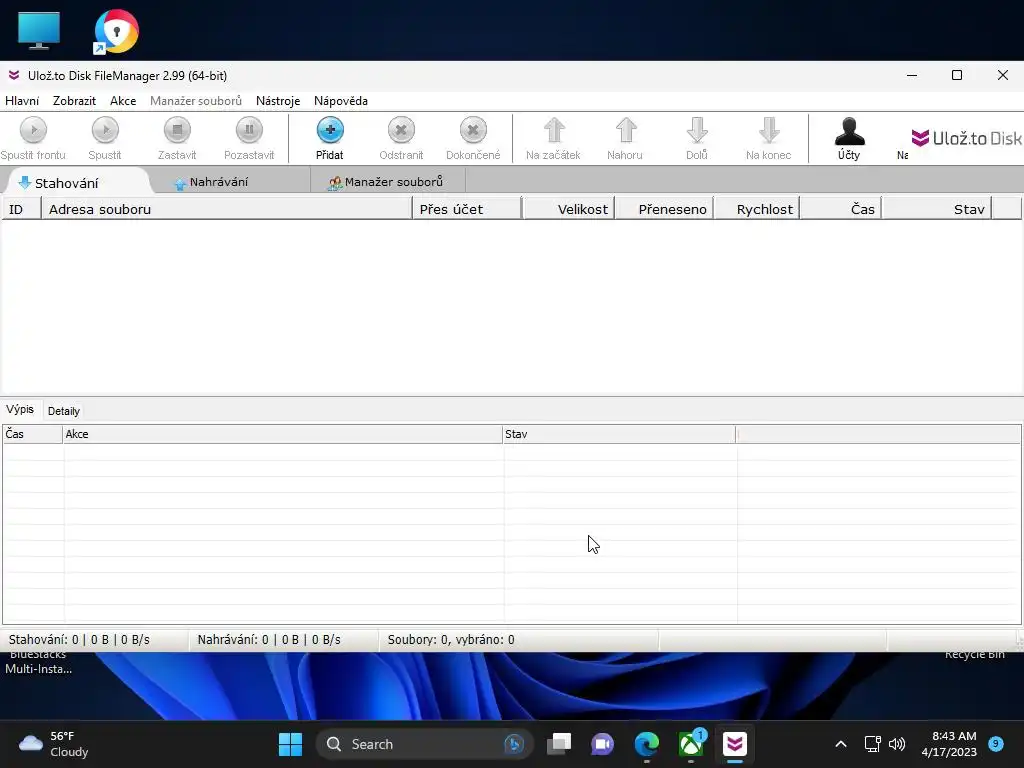
Task: Click the Nahrávání status bar entry
Action: click(269, 640)
